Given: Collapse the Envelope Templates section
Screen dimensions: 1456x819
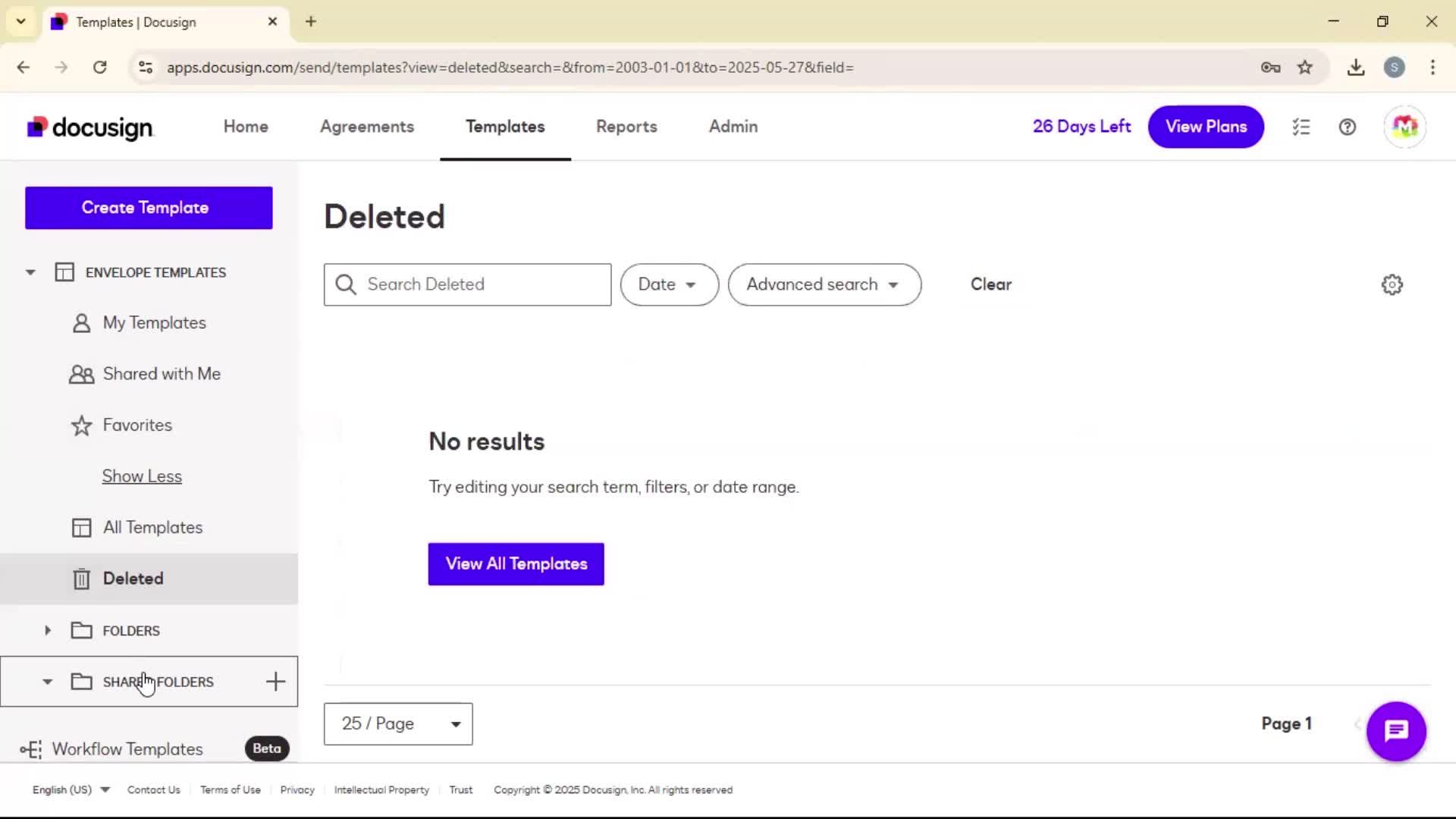Looking at the screenshot, I should 30,272.
